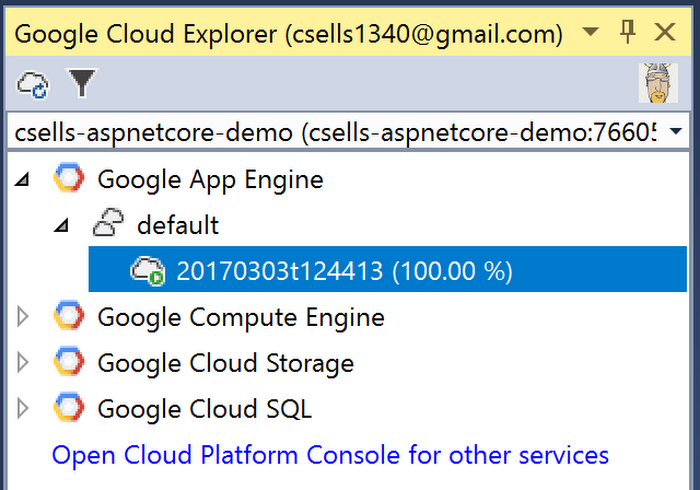Image resolution: width=700 pixels, height=490 pixels.
Task: Collapse the Google App Engine node arrow
Action: click(22, 179)
